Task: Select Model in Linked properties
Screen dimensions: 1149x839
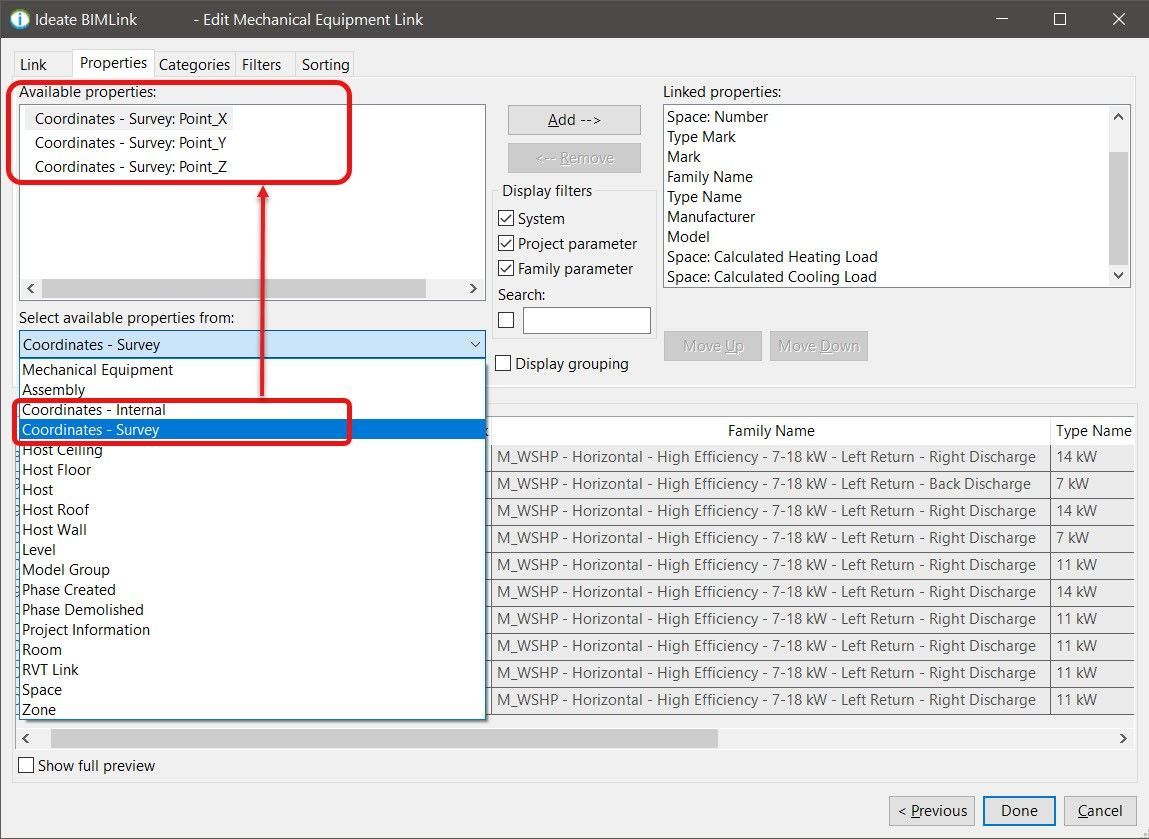Action: (x=688, y=237)
